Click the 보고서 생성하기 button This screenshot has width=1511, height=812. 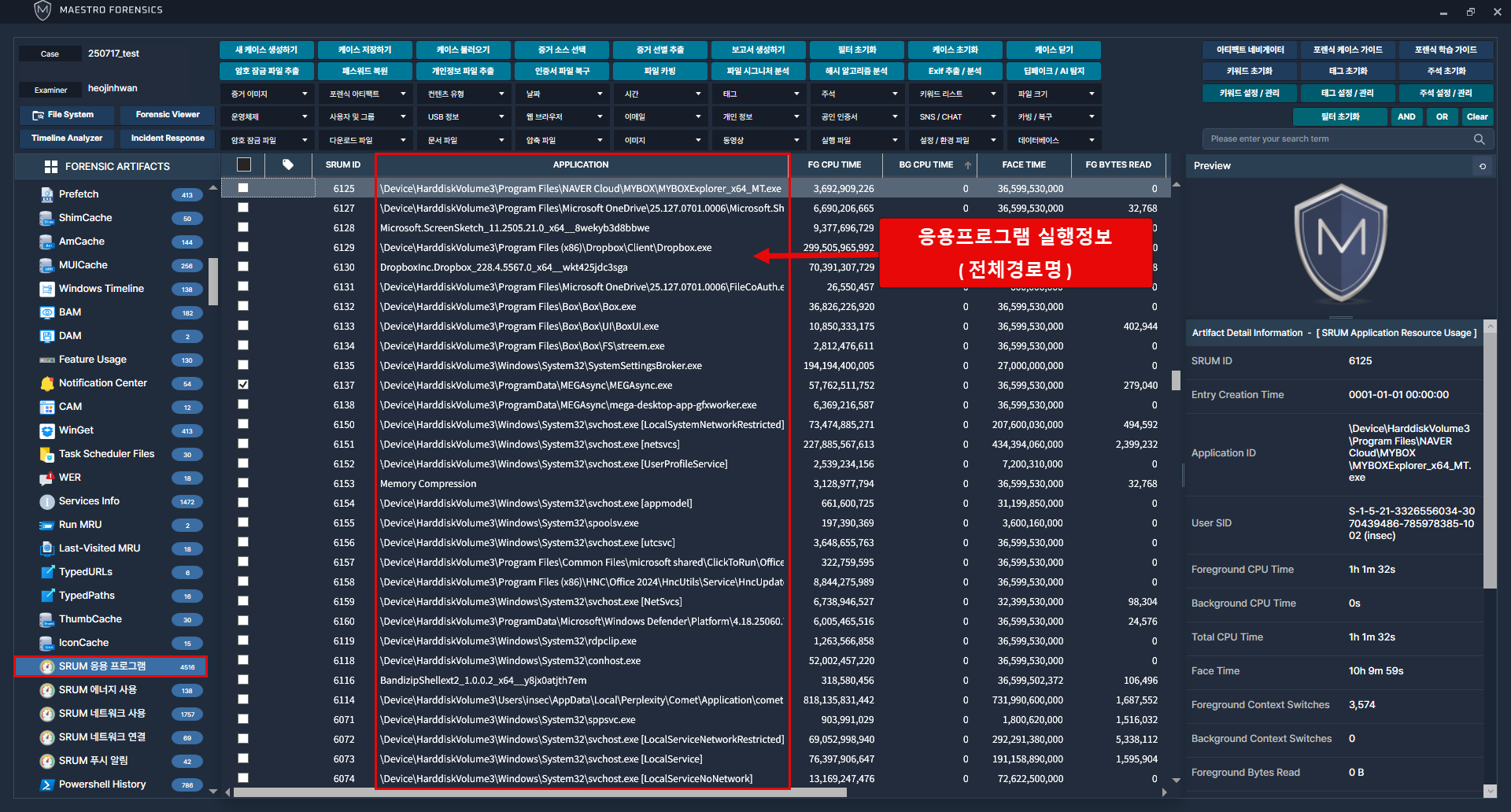759,50
